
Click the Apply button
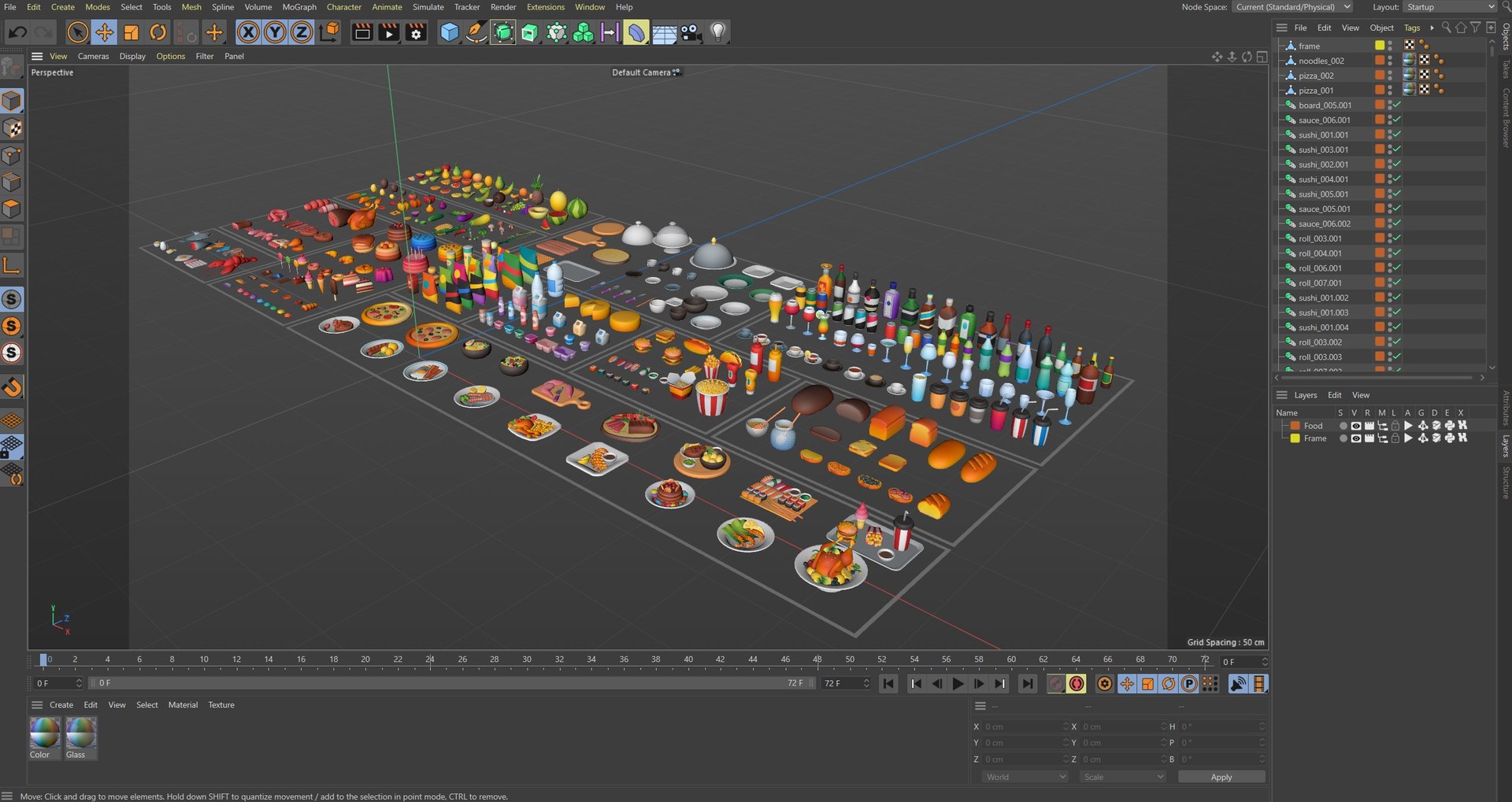point(1221,777)
